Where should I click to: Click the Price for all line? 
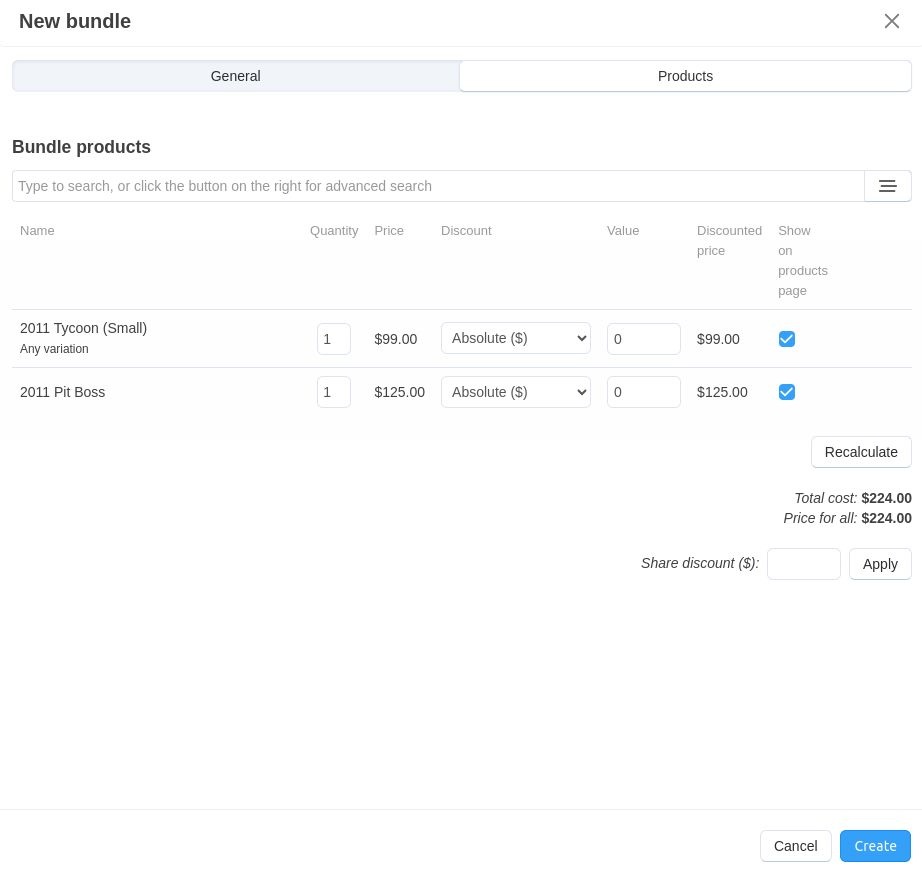pos(847,518)
